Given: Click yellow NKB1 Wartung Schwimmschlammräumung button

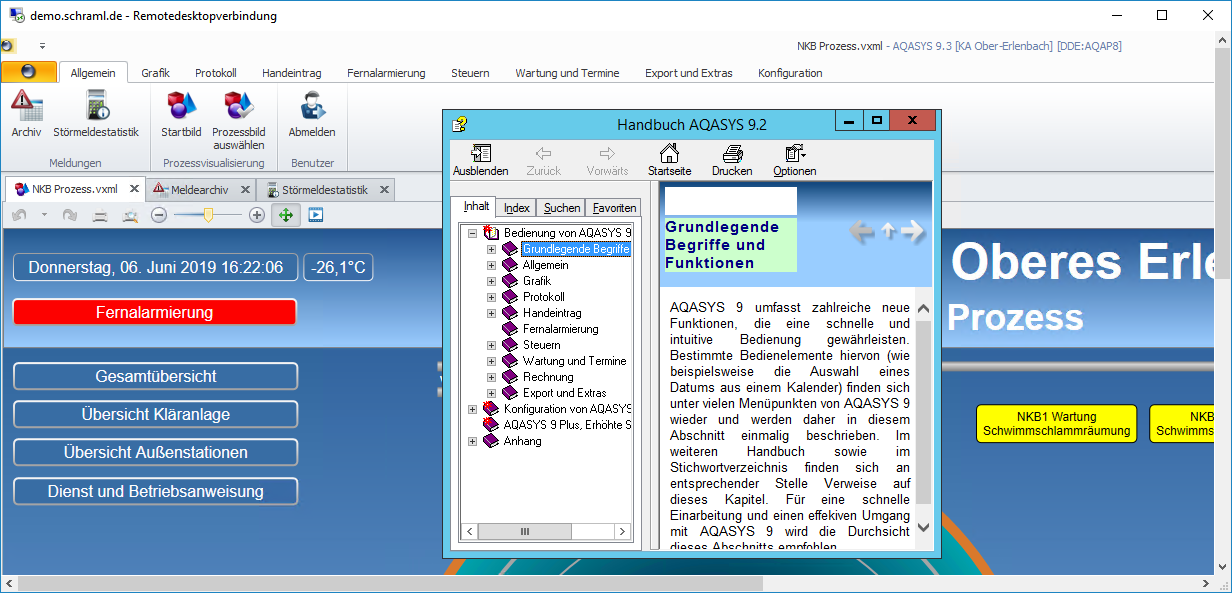Looking at the screenshot, I should click(x=1057, y=424).
